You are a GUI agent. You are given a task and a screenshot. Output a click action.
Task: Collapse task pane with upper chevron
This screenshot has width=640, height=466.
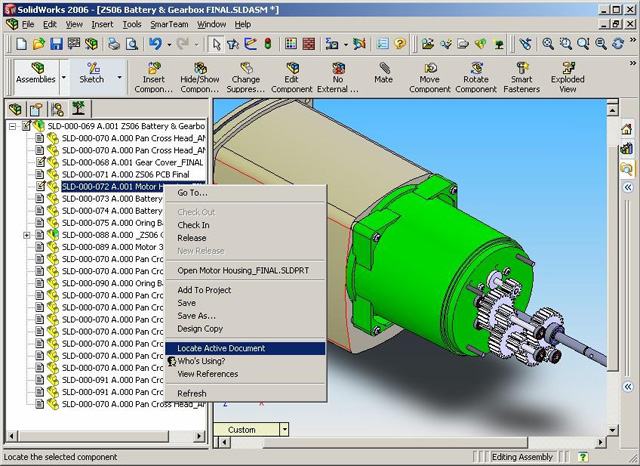point(628,187)
